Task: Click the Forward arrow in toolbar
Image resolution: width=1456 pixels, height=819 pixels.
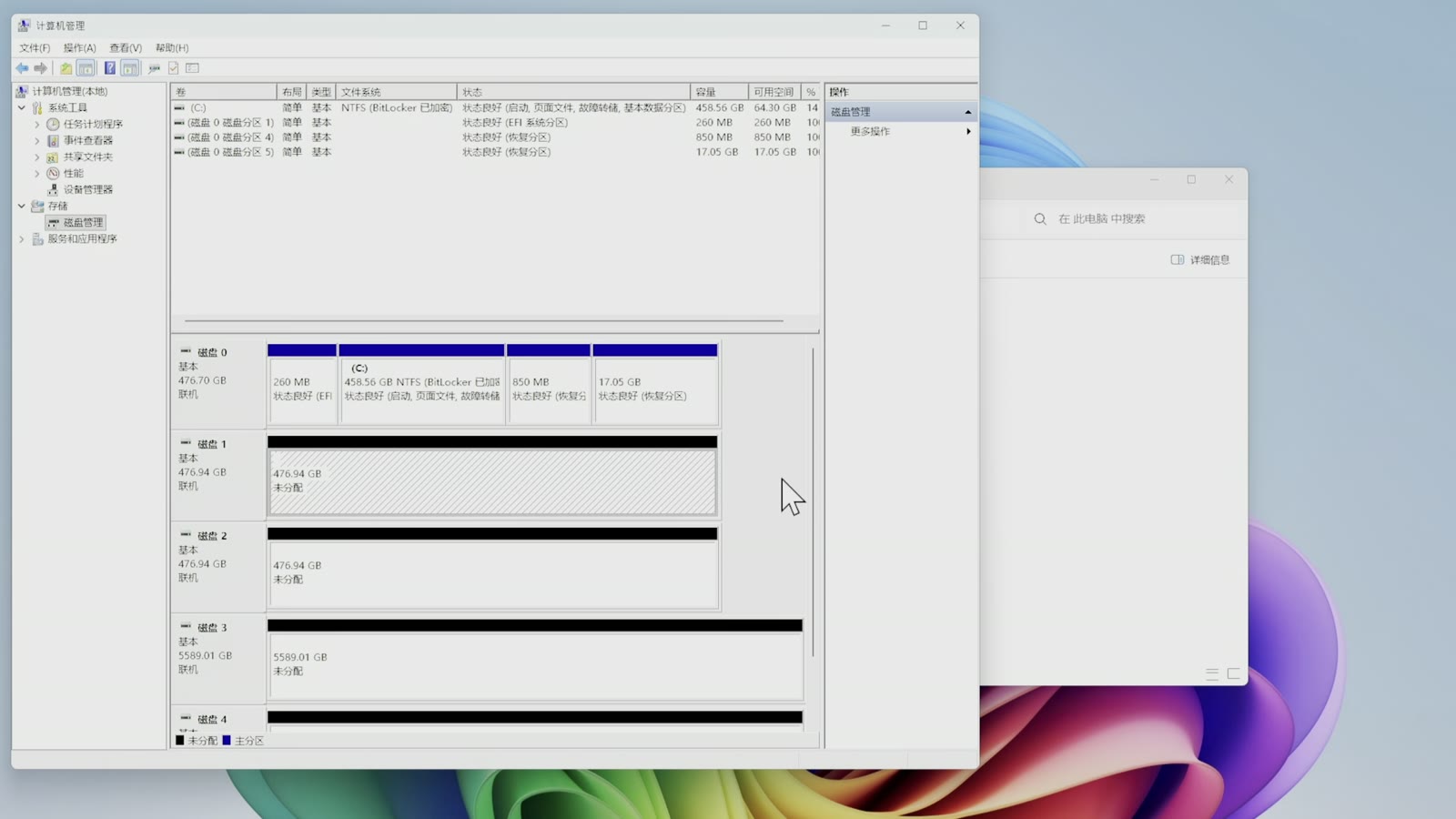Action: (40, 68)
